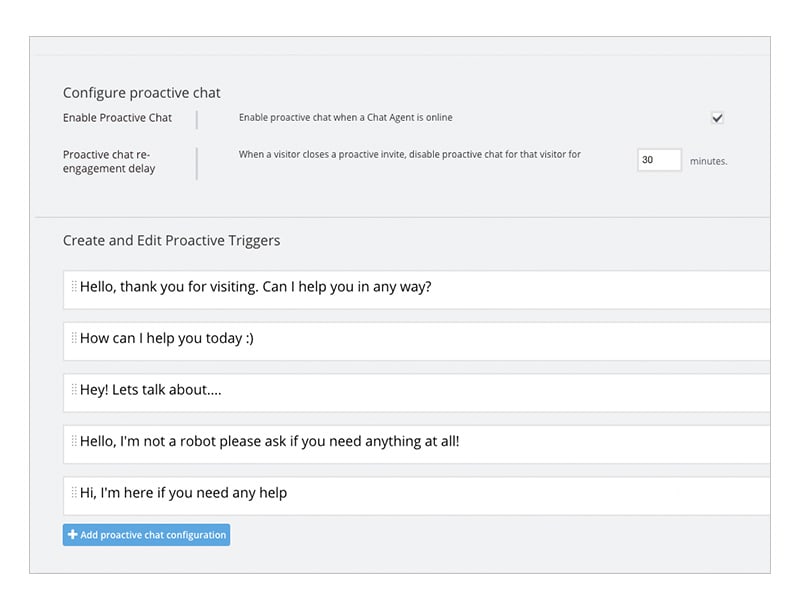Click drag handle of the "I'm not a robot" trigger

pos(74,440)
